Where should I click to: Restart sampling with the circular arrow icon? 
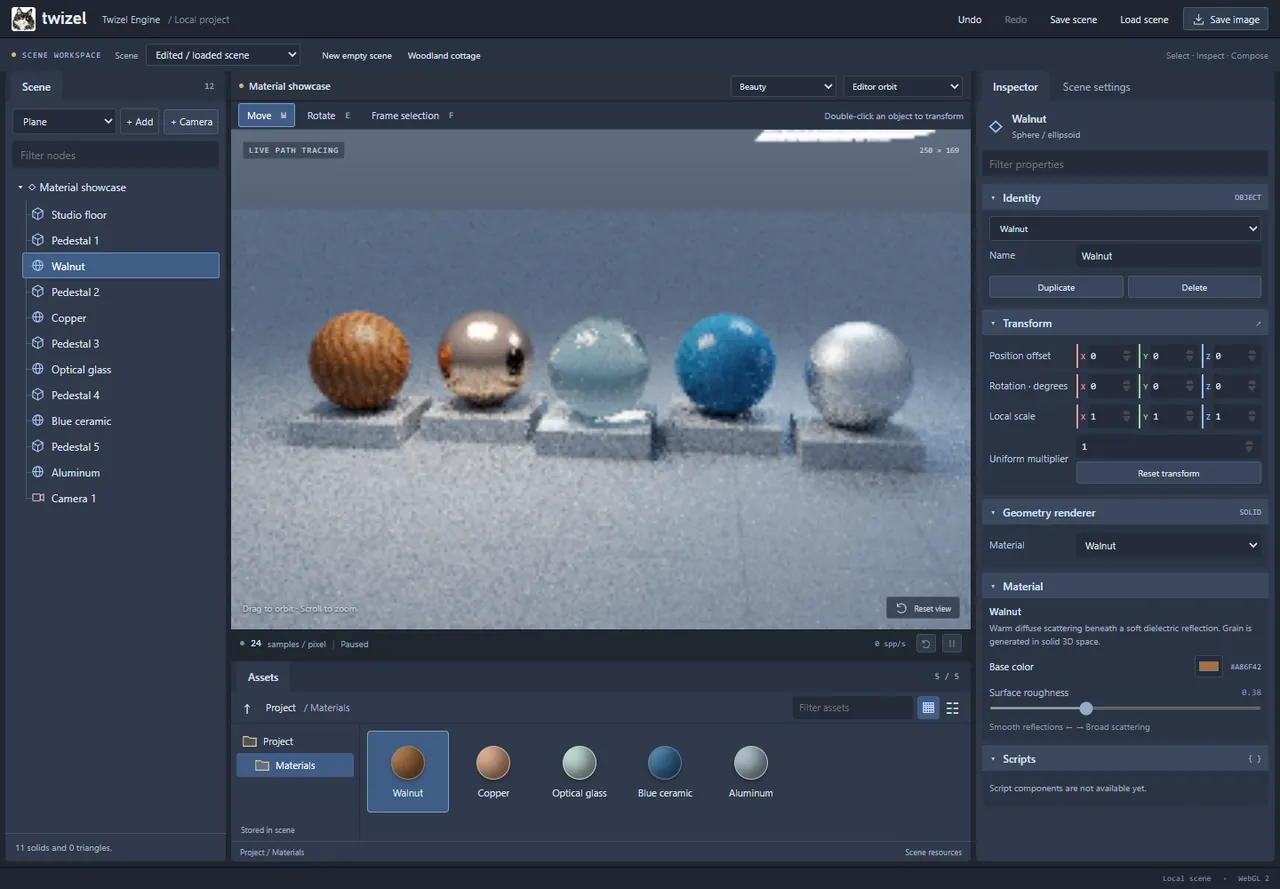click(x=926, y=644)
